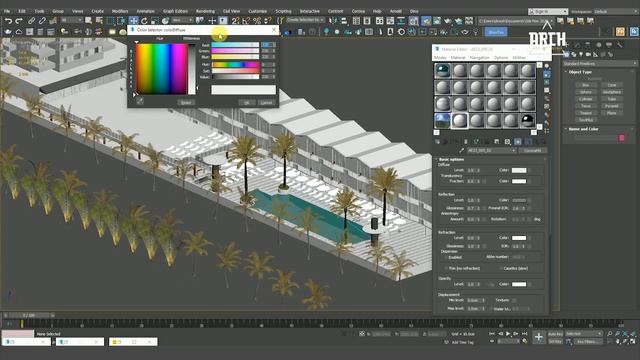Click the Select by Name icon
The image size is (640, 360).
click(x=99, y=20)
